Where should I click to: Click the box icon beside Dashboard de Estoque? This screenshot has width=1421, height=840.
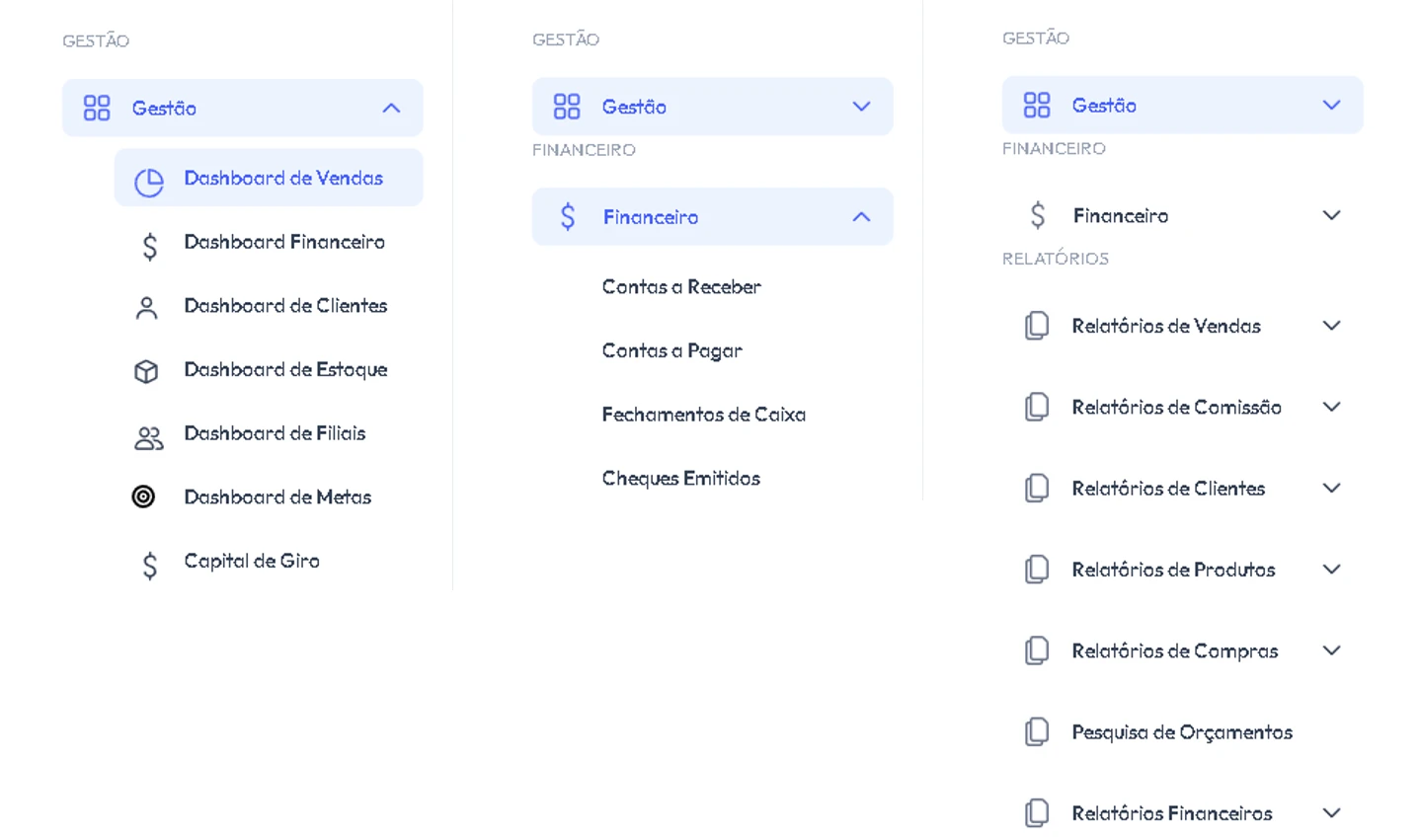click(x=146, y=371)
